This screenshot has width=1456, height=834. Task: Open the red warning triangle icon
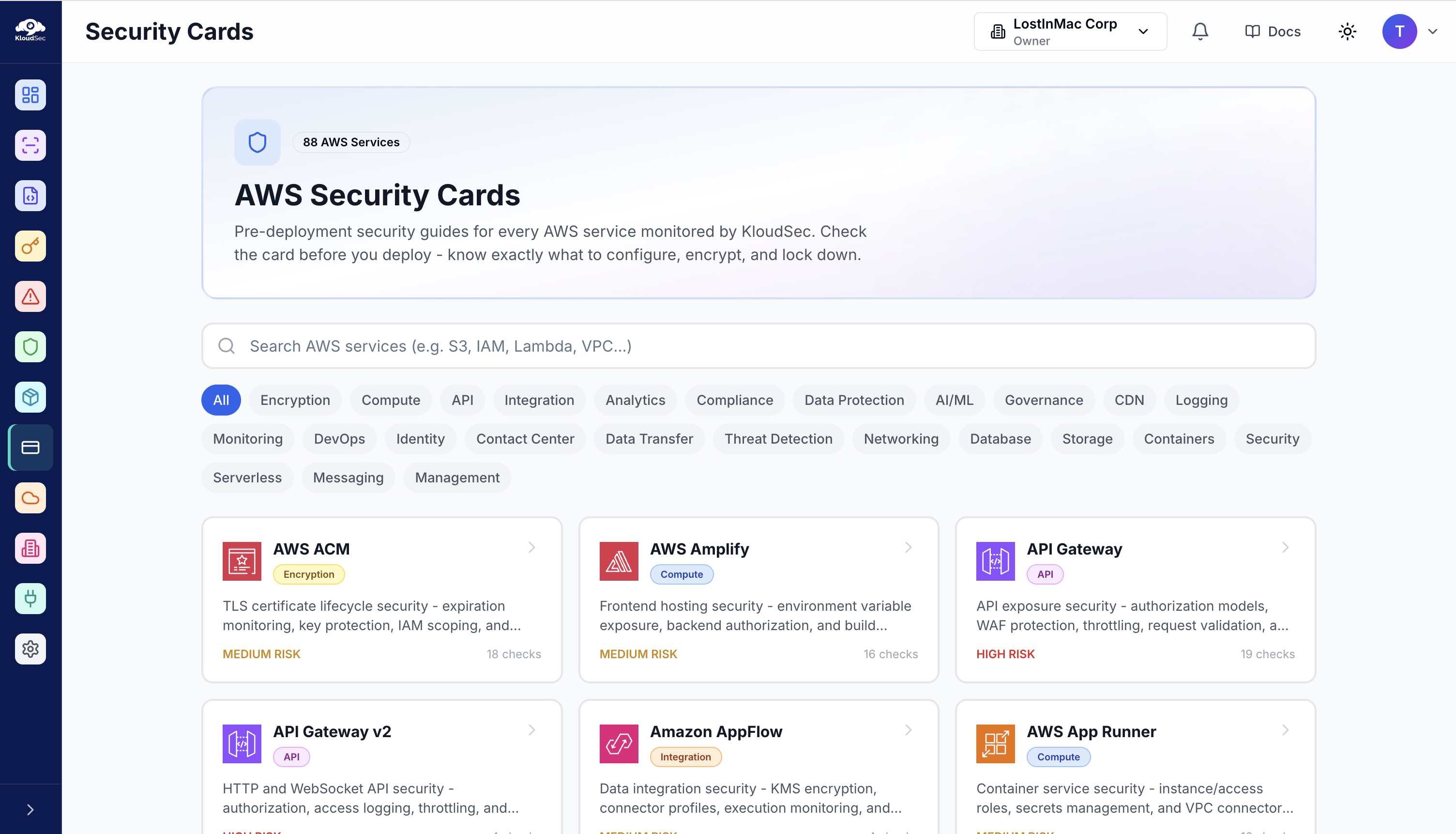click(x=30, y=297)
